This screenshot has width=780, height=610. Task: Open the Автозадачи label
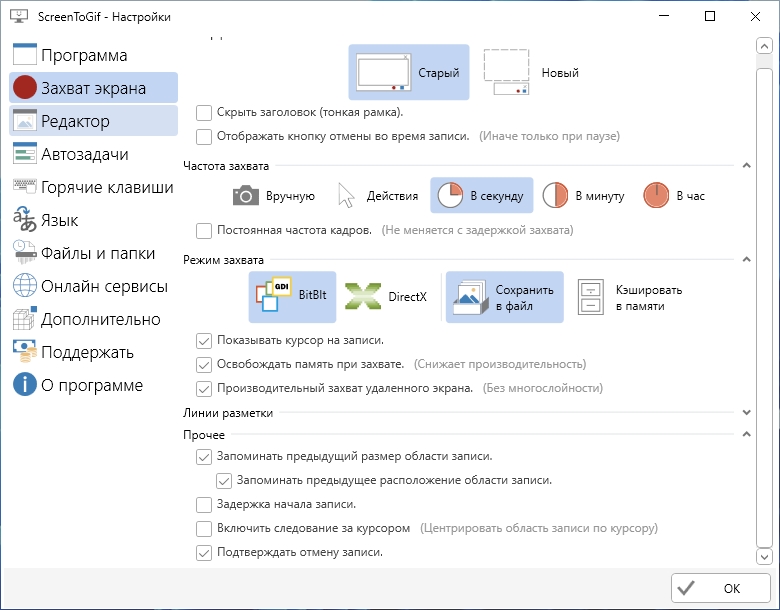85,154
